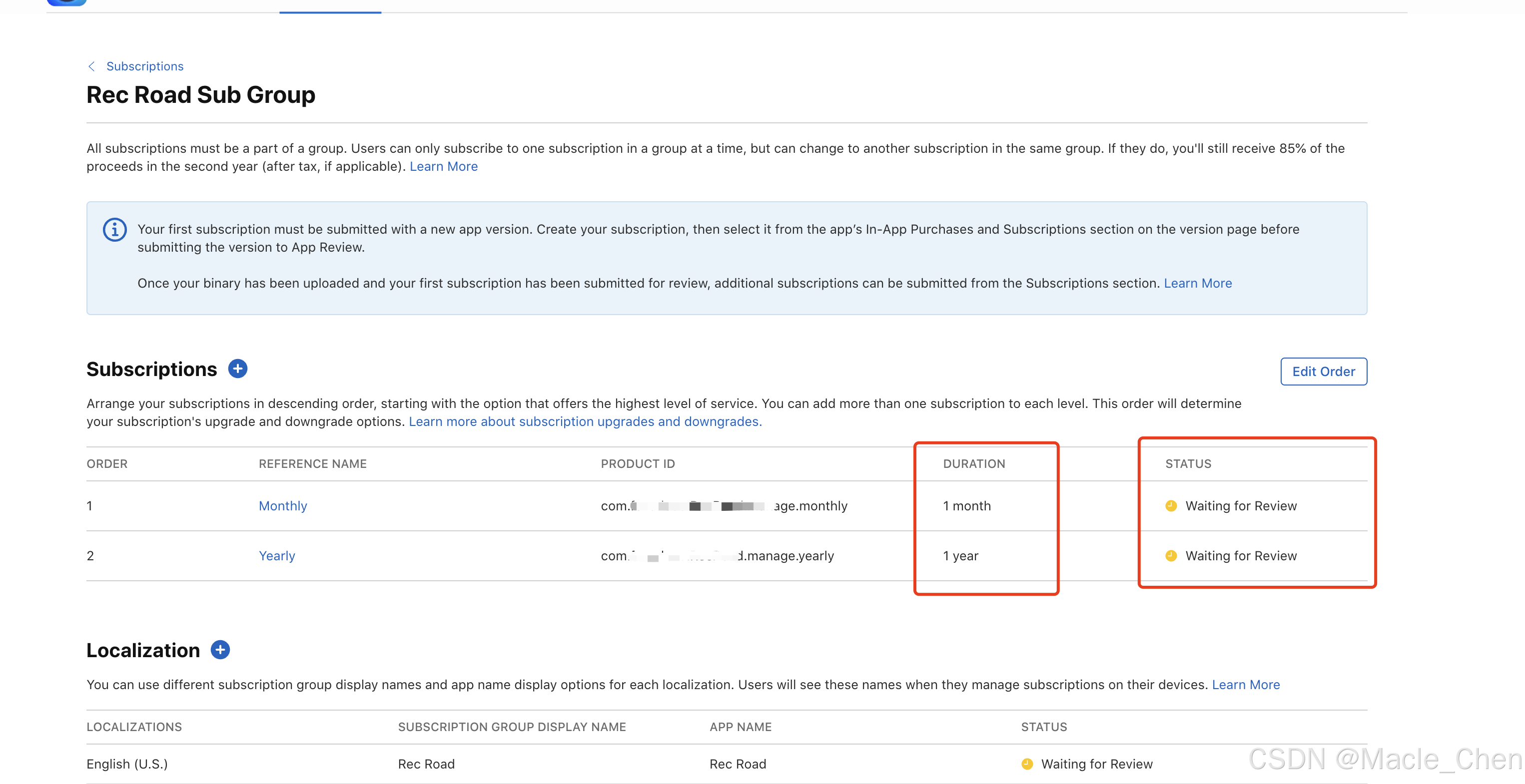The image size is (1525, 784).
Task: Click the STATUS column header of subscriptions
Action: coord(1188,464)
